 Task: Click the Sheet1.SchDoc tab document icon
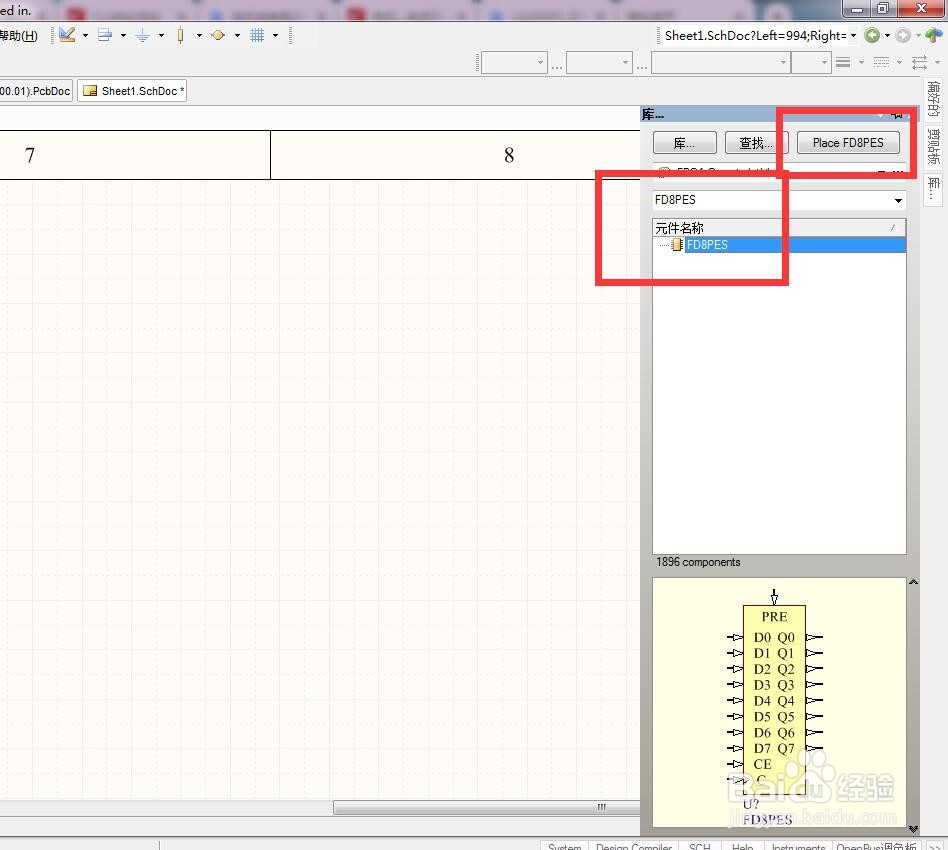tap(90, 91)
